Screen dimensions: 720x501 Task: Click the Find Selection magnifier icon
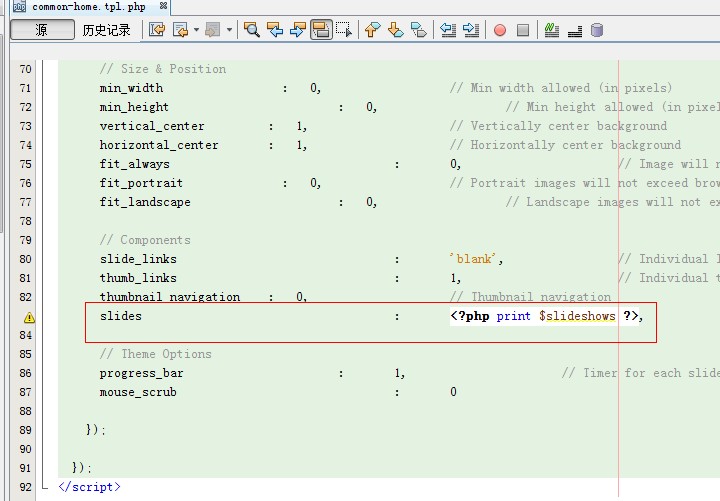252,30
